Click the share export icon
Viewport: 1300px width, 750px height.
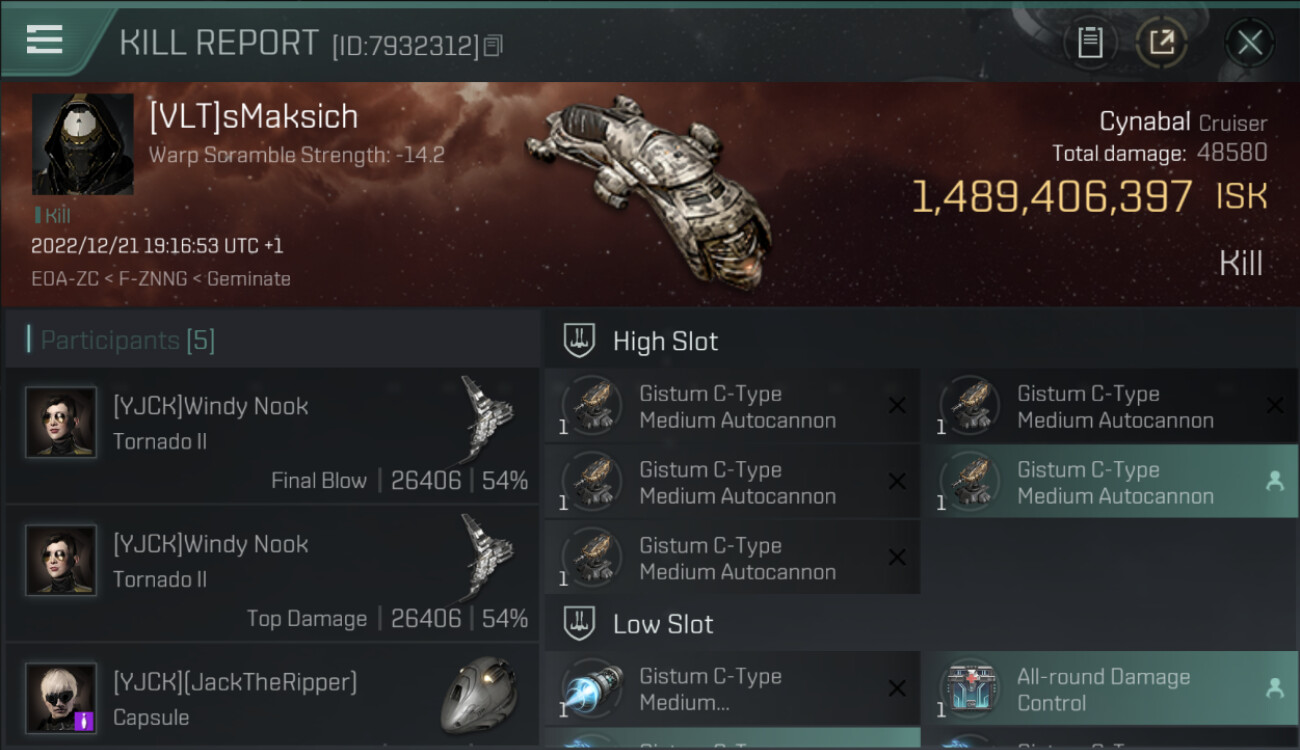pyautogui.click(x=1161, y=43)
